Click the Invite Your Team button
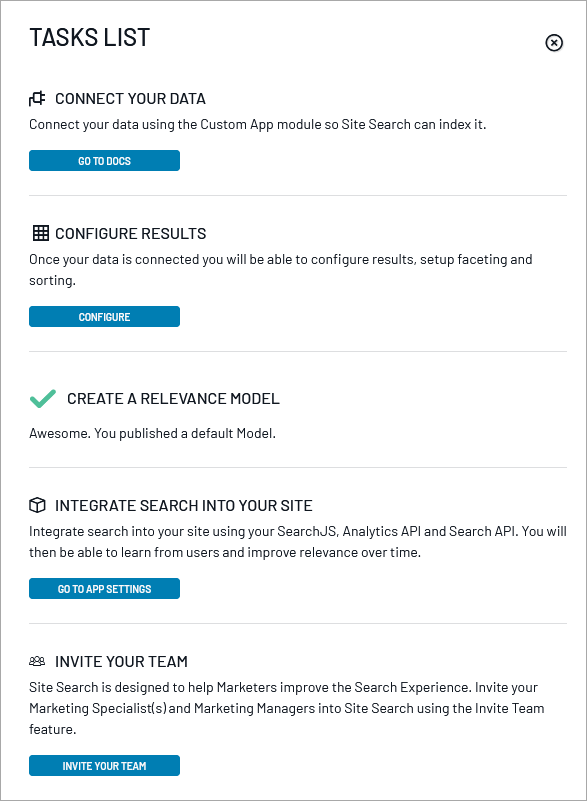The image size is (587, 801). pyautogui.click(x=104, y=765)
